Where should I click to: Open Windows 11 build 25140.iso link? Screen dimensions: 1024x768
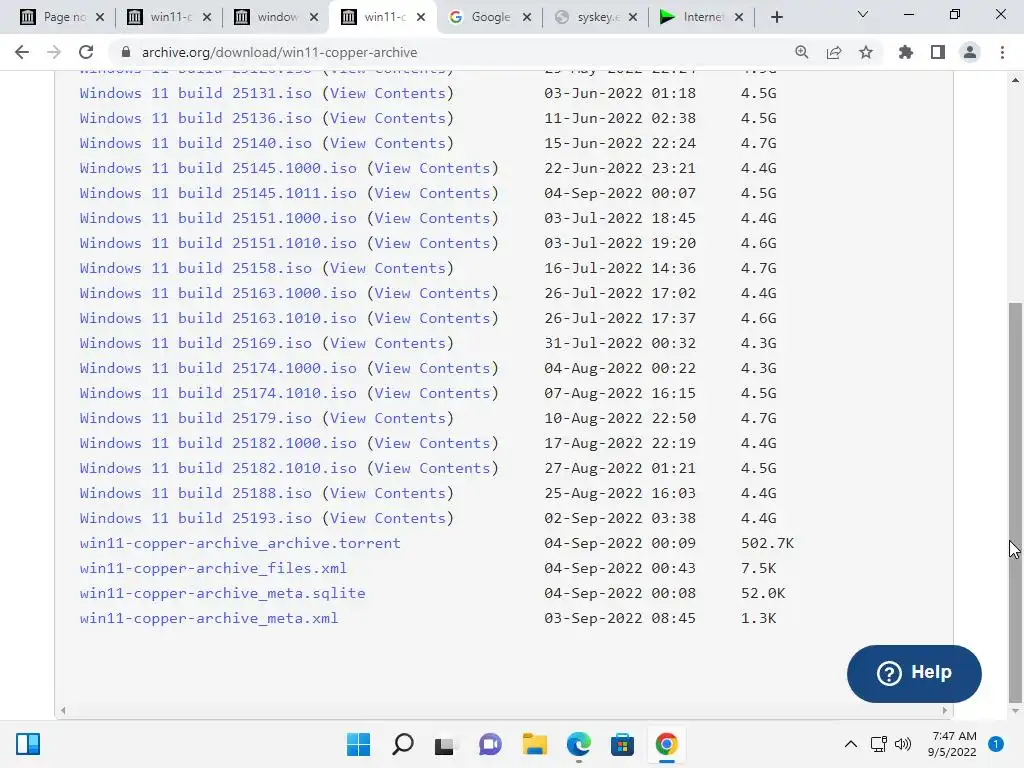[x=195, y=143]
